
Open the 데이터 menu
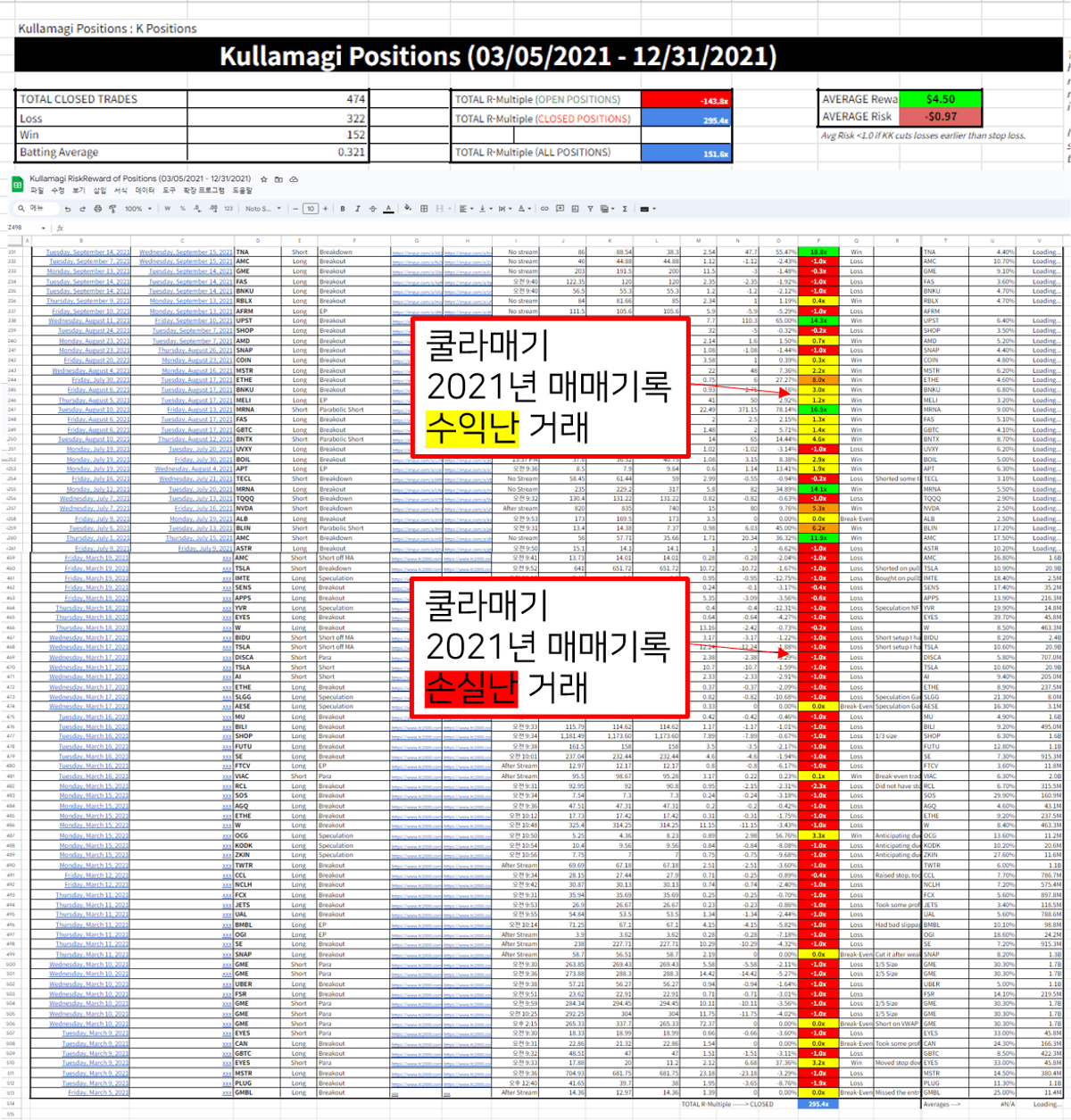click(145, 190)
